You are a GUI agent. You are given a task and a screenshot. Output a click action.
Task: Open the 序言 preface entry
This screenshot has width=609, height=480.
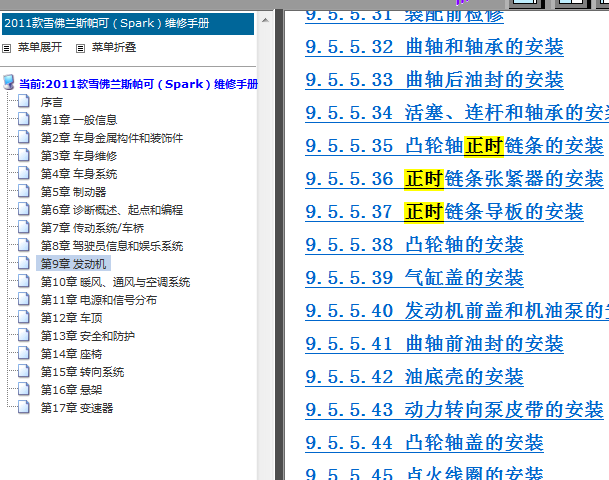(52, 103)
